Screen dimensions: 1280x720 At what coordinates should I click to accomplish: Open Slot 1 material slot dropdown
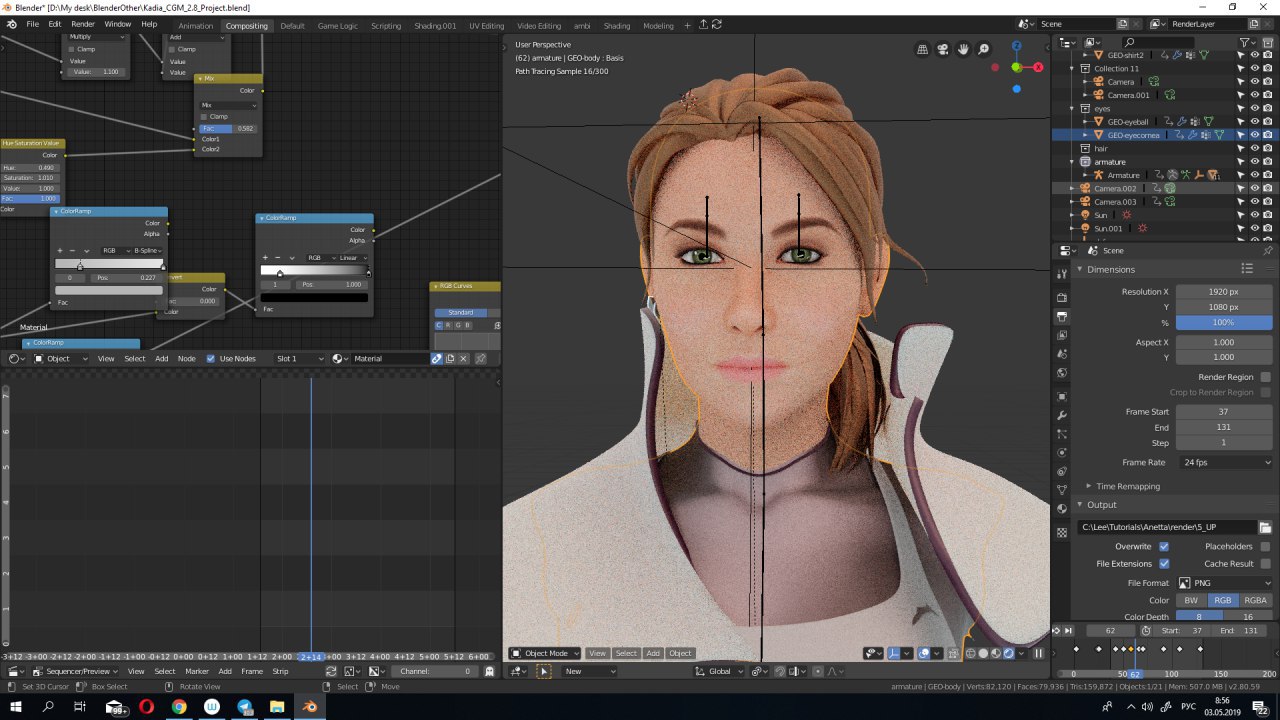click(300, 358)
